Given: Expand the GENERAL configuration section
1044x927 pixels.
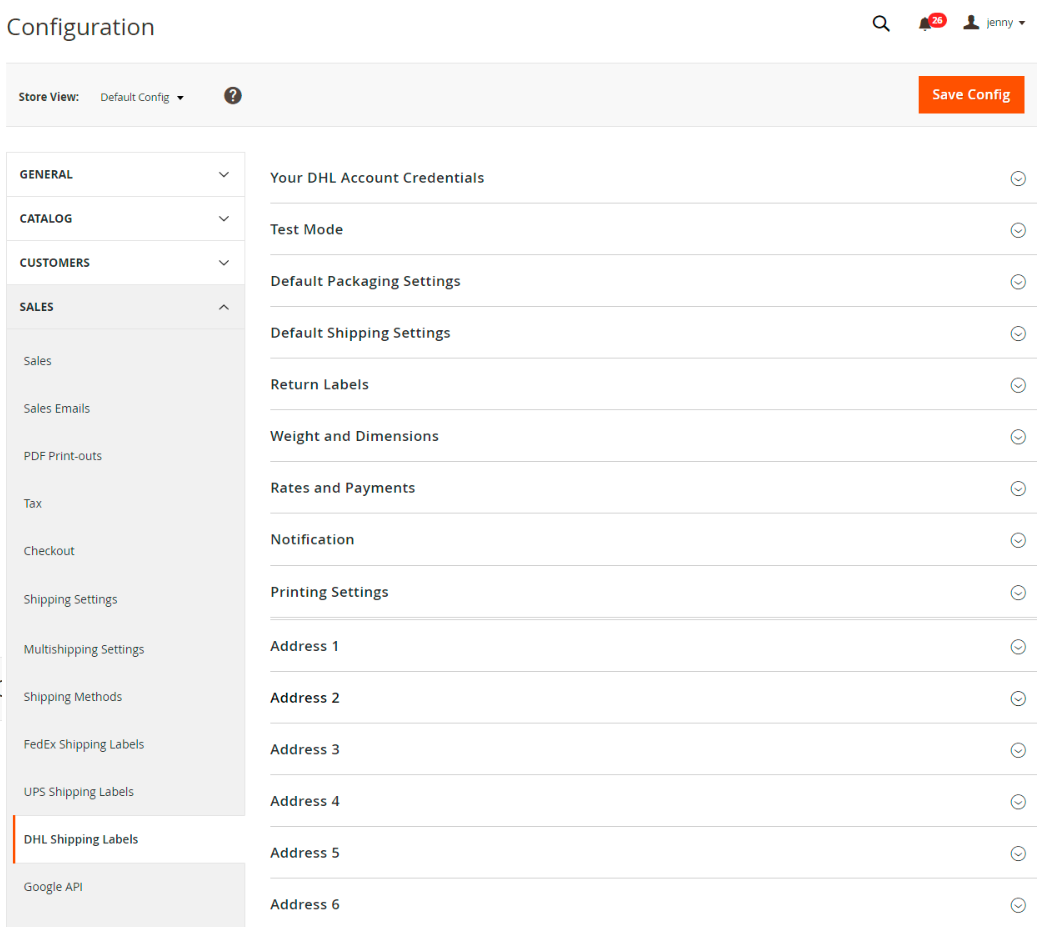Looking at the screenshot, I should (125, 174).
